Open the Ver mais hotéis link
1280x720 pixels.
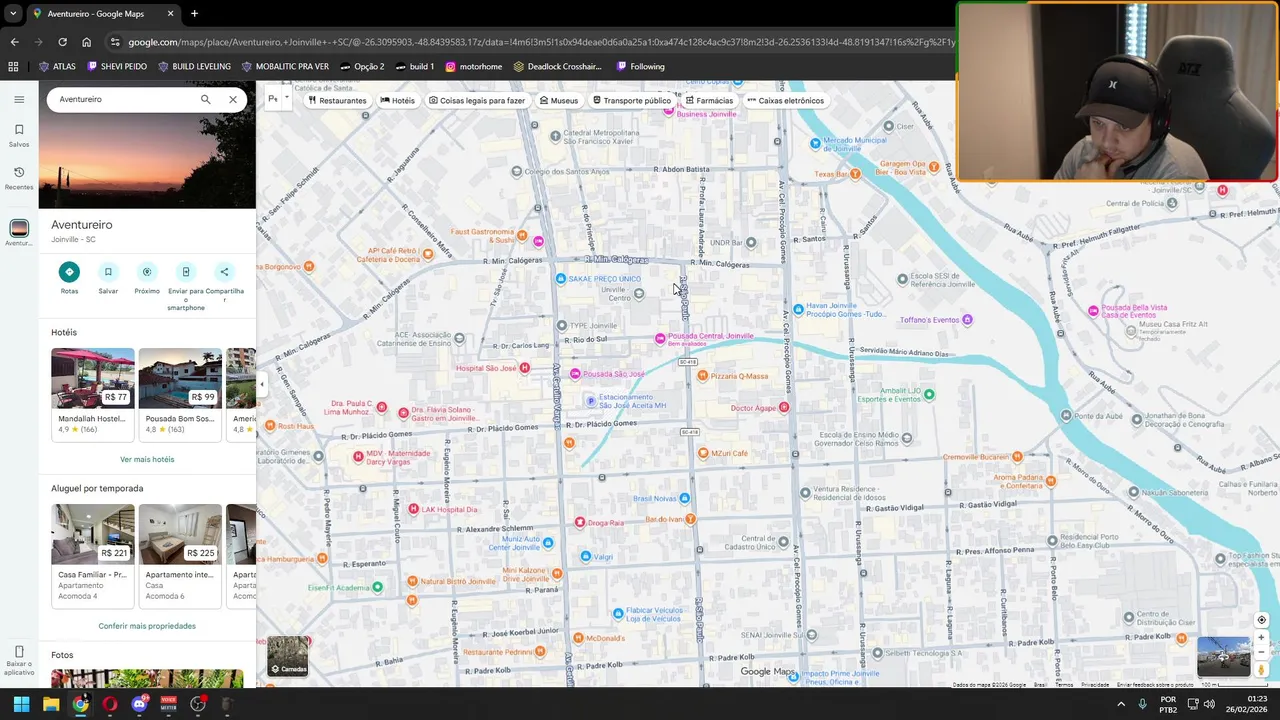tap(147, 459)
